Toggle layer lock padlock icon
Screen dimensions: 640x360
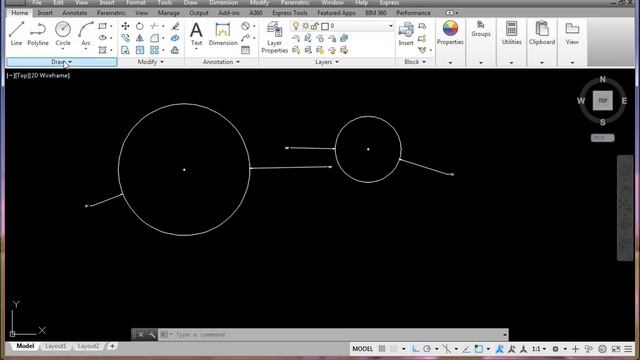point(315,26)
